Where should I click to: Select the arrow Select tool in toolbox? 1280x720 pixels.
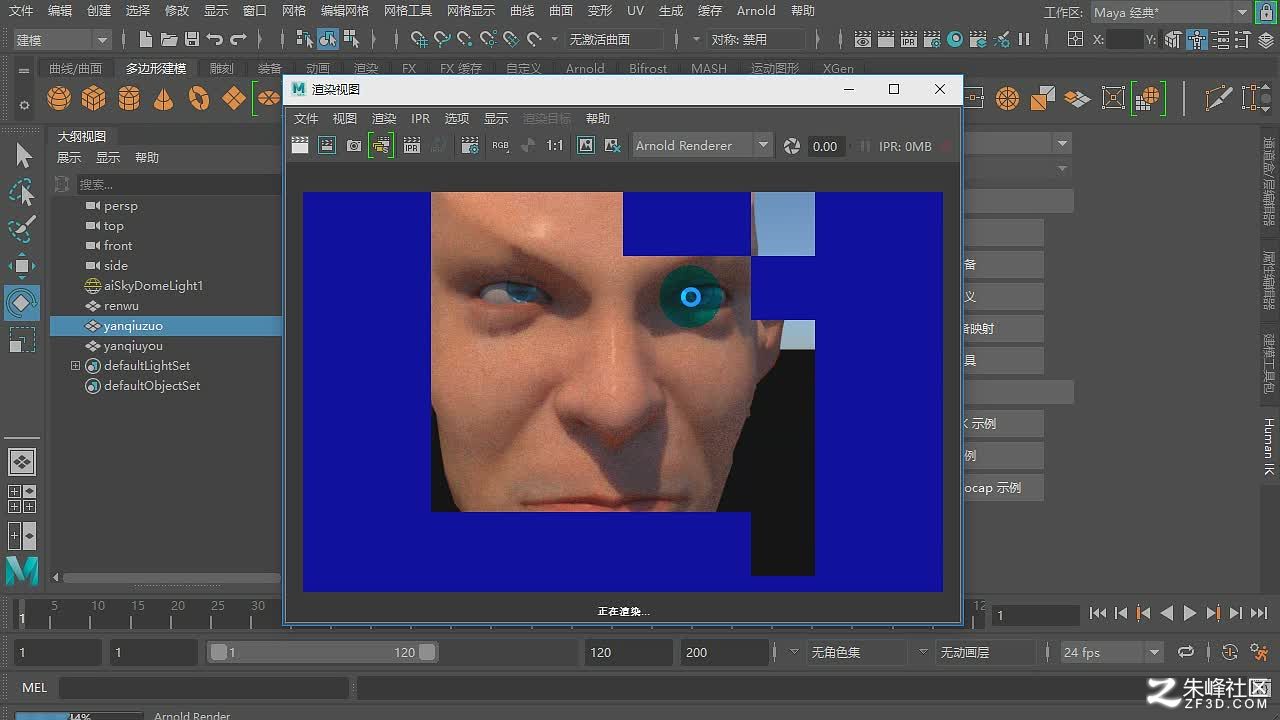(x=23, y=156)
